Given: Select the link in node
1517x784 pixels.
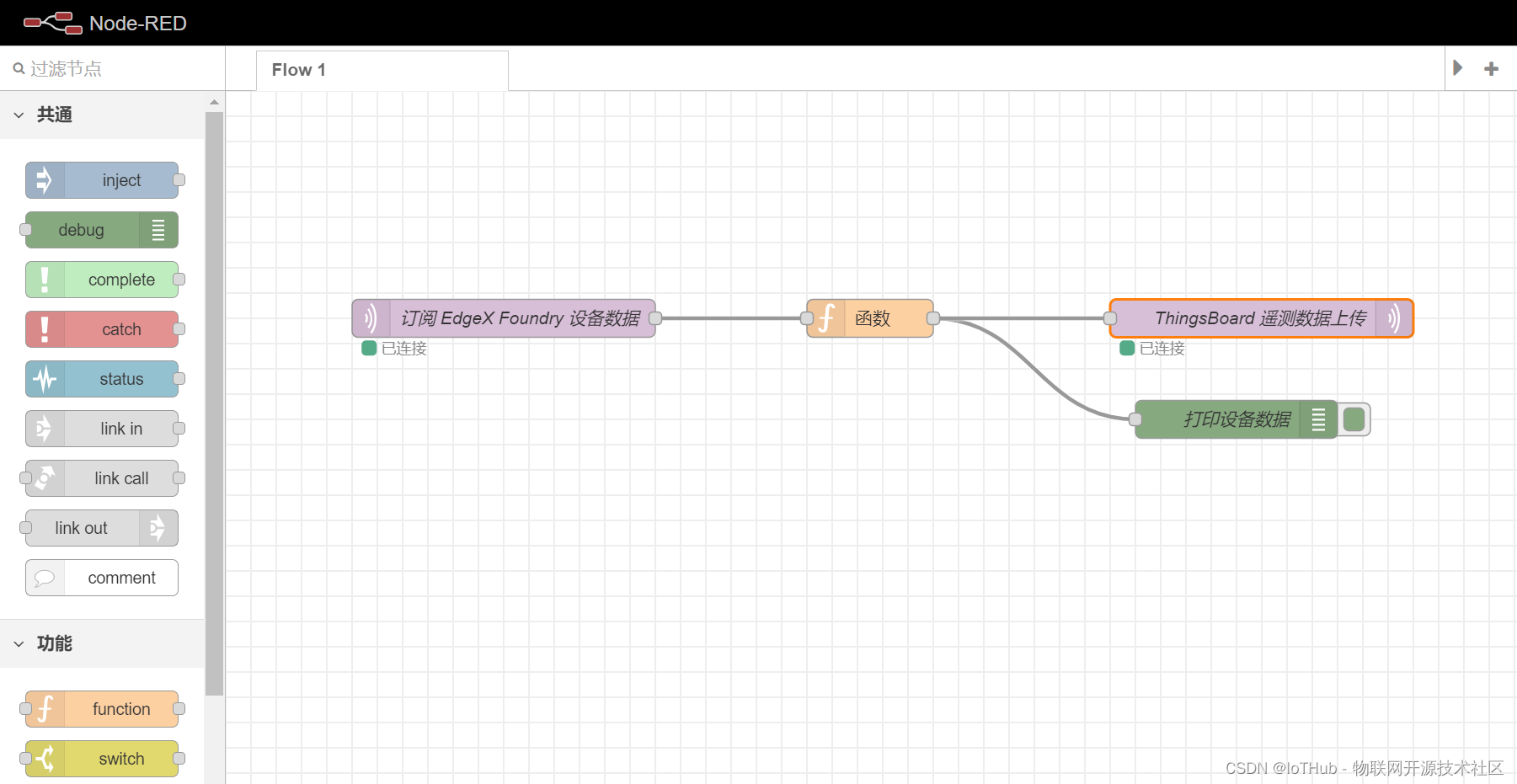Looking at the screenshot, I should tap(102, 429).
